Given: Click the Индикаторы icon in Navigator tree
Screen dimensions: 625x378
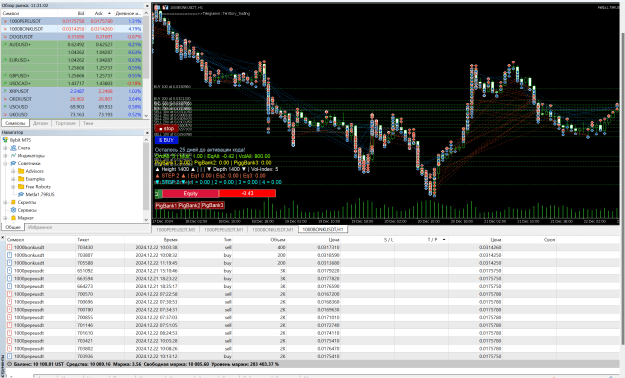Looking at the screenshot, I should (13, 156).
